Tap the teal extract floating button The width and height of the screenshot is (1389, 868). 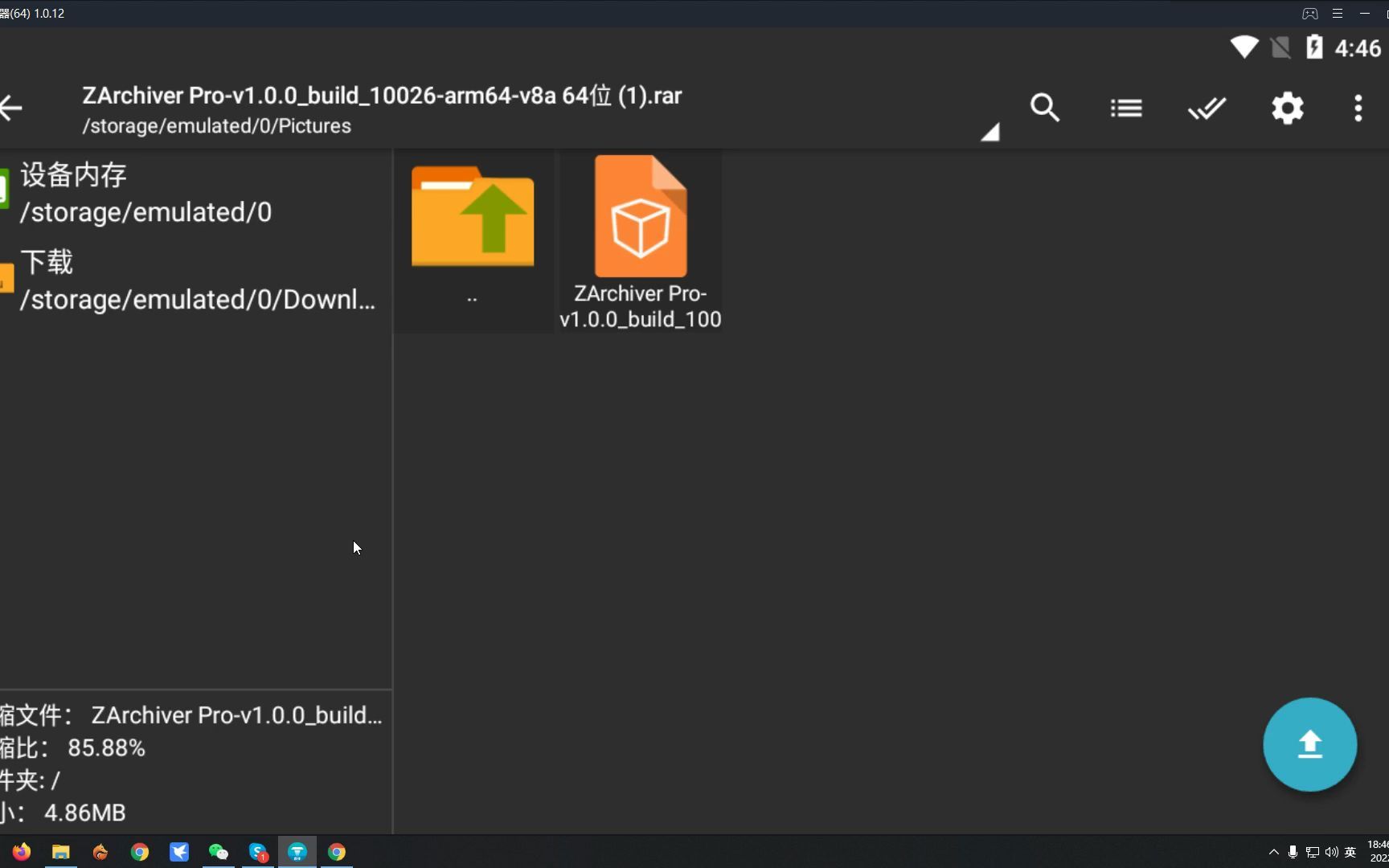[x=1310, y=744]
